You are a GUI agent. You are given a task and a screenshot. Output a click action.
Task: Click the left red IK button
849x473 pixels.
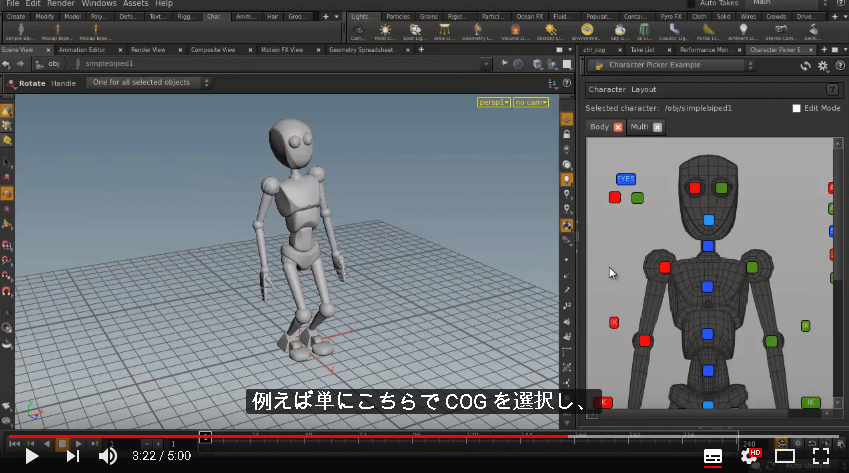[x=614, y=323]
